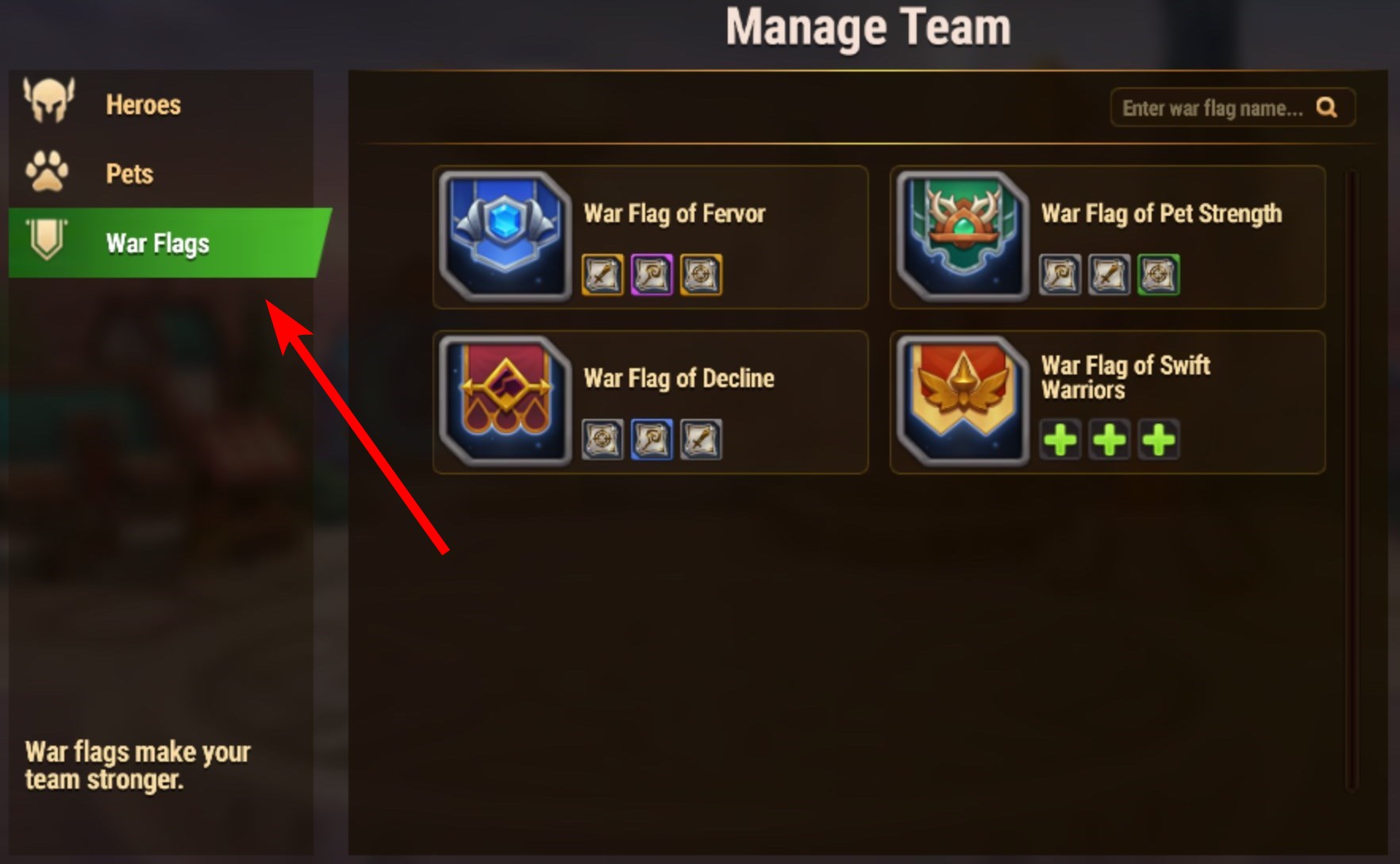Click the first sword scroll on Fervor flag
This screenshot has width=1400, height=864.
click(x=602, y=275)
